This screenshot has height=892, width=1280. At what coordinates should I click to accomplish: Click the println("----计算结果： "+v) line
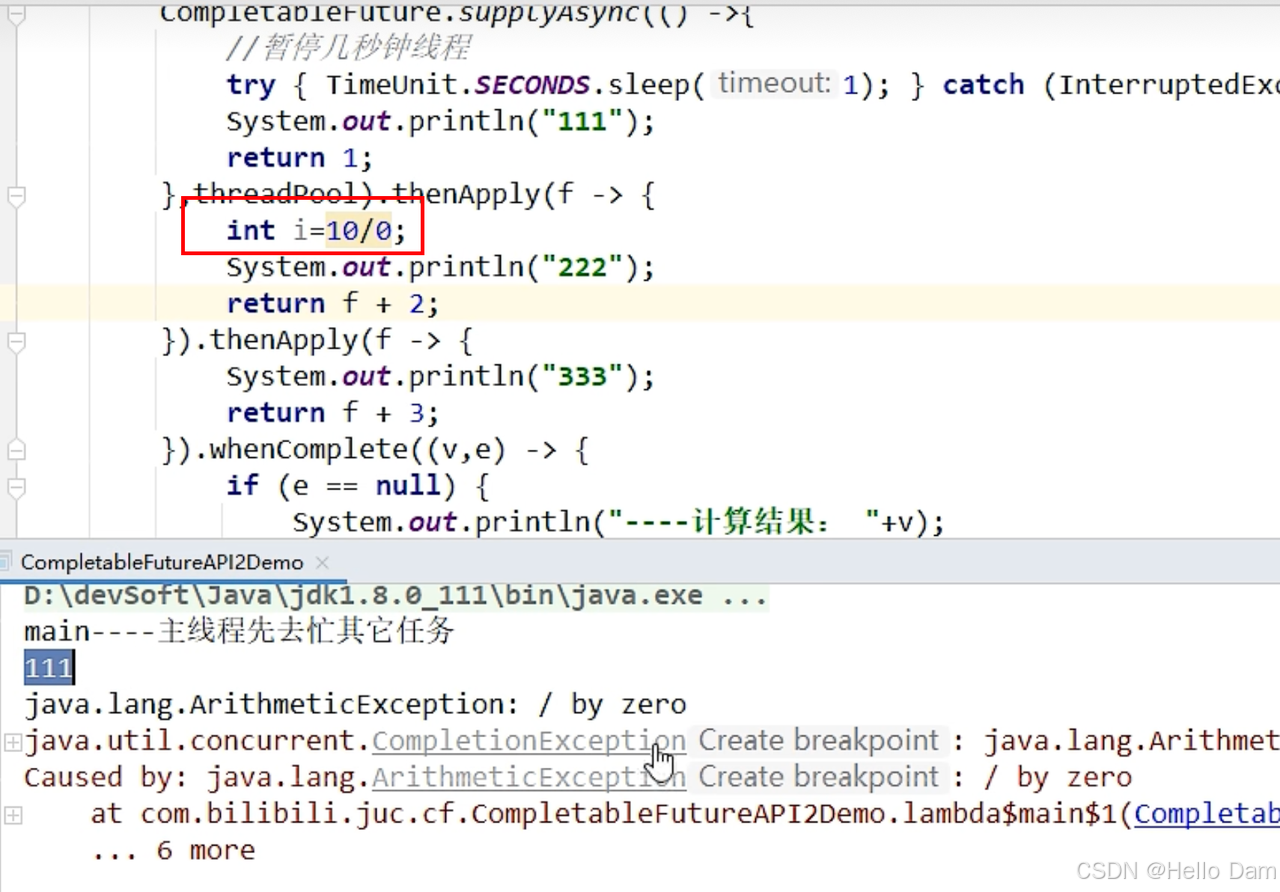[x=618, y=522]
